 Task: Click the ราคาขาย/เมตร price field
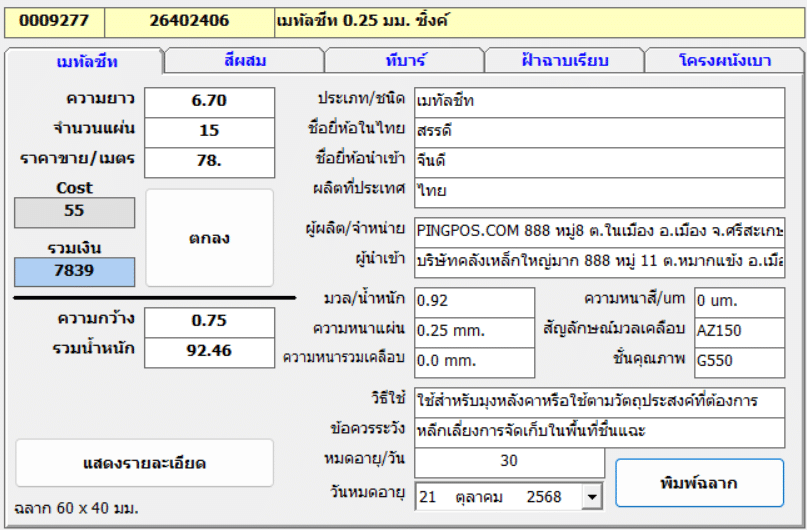[209, 160]
